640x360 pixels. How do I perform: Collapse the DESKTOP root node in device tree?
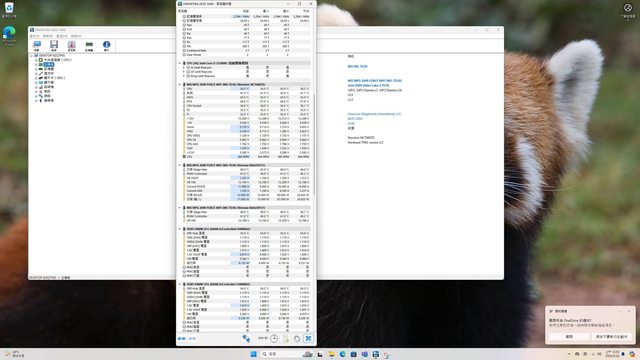[31, 56]
